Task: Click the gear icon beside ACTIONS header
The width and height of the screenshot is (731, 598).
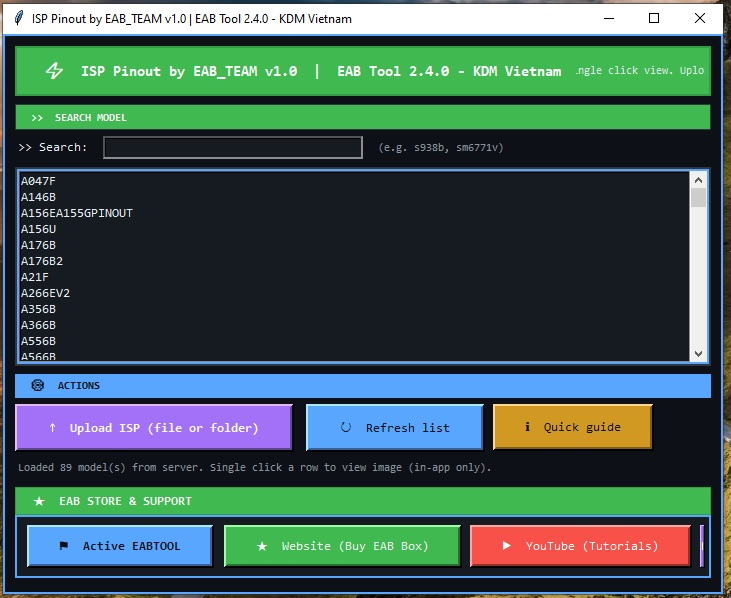Action: [38, 385]
